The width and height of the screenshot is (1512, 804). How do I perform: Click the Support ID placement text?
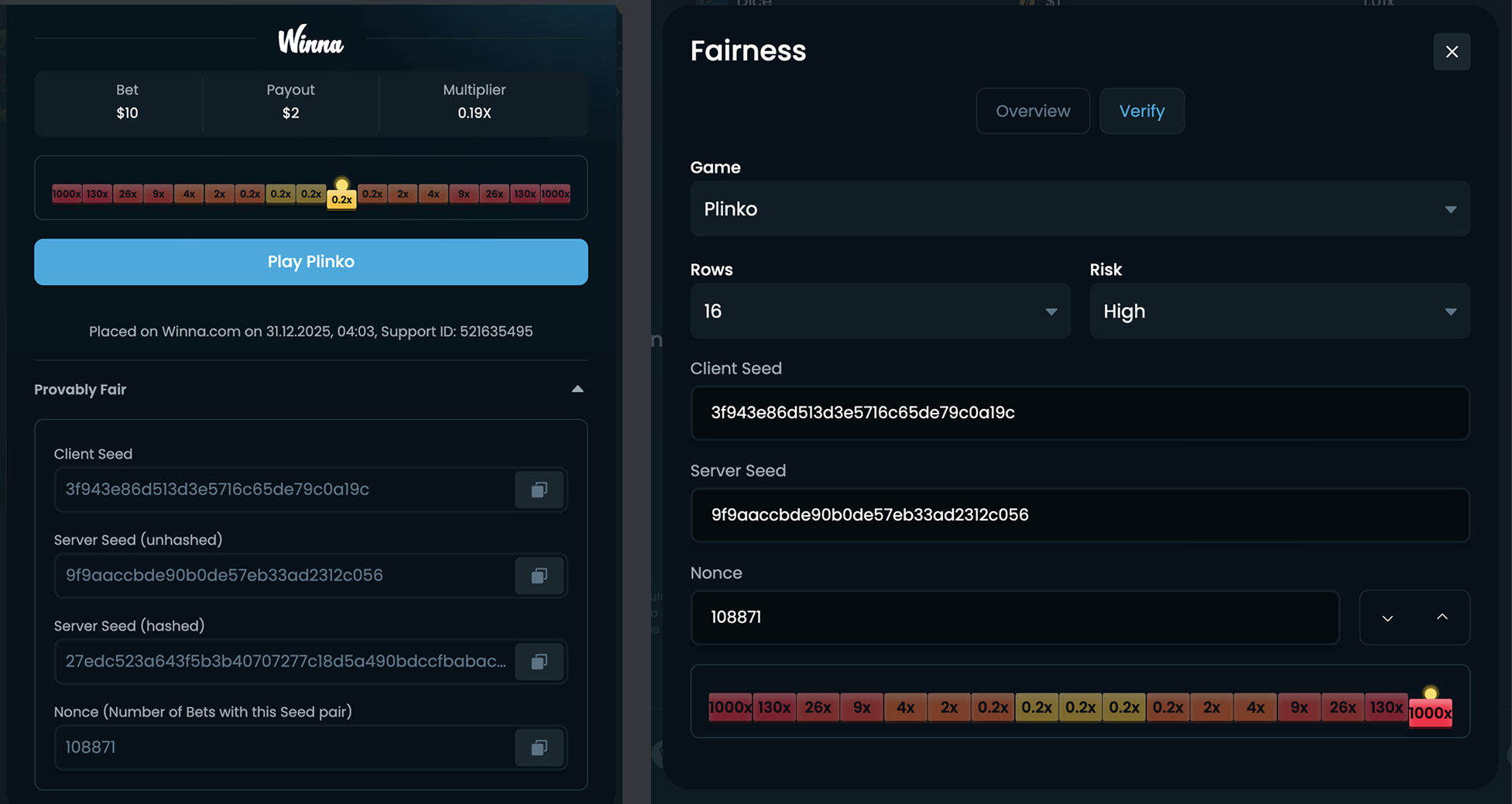(311, 332)
